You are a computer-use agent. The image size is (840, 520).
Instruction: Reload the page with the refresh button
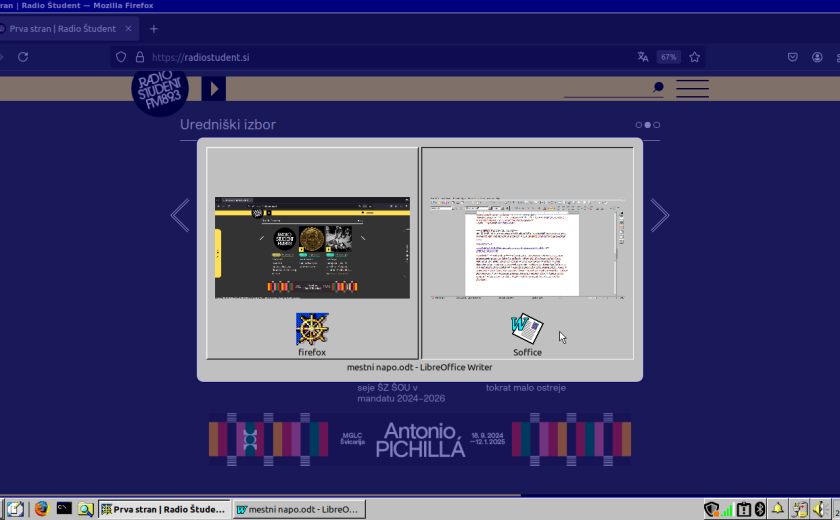tap(23, 57)
